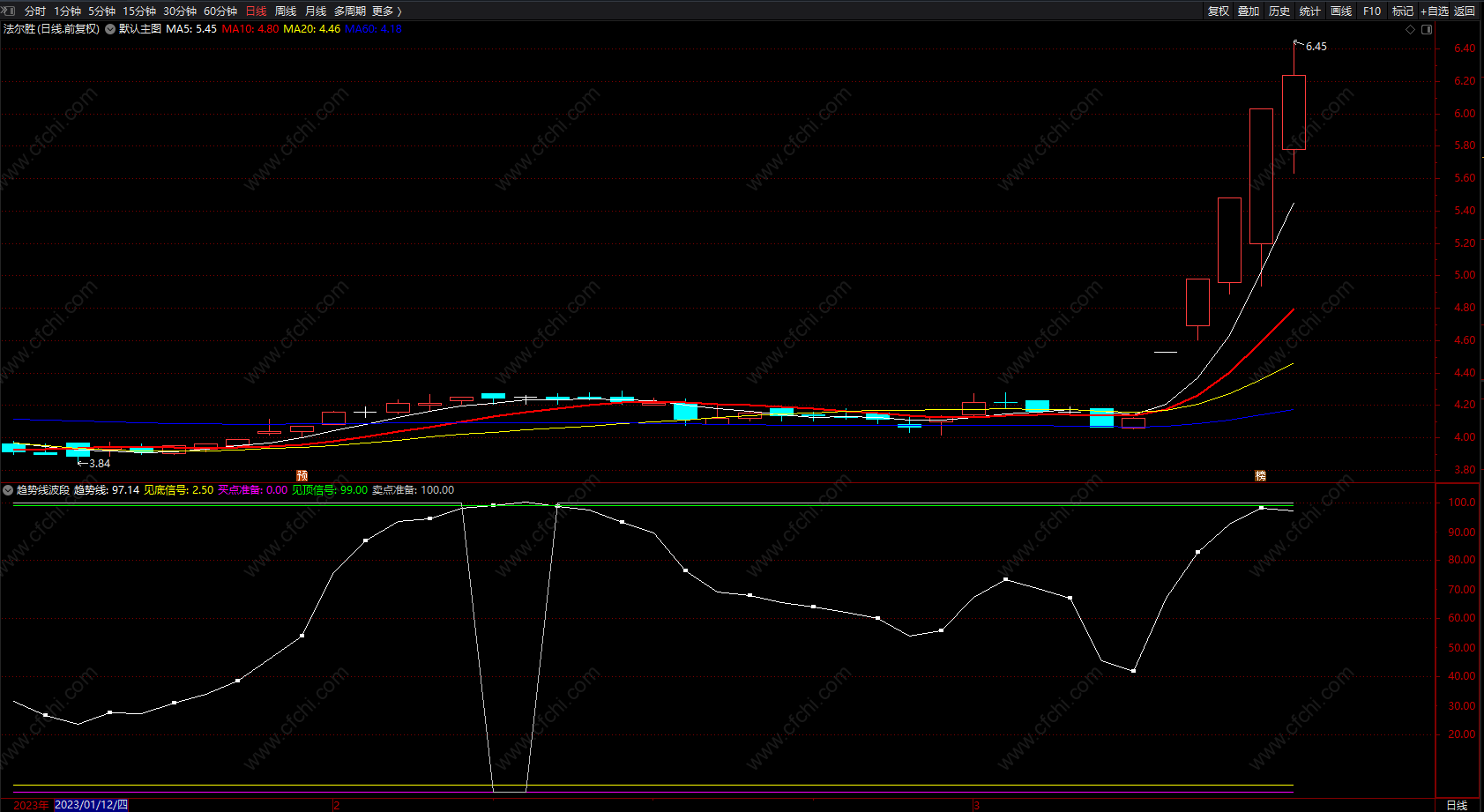Click the 3.84 low price label

tap(100, 464)
